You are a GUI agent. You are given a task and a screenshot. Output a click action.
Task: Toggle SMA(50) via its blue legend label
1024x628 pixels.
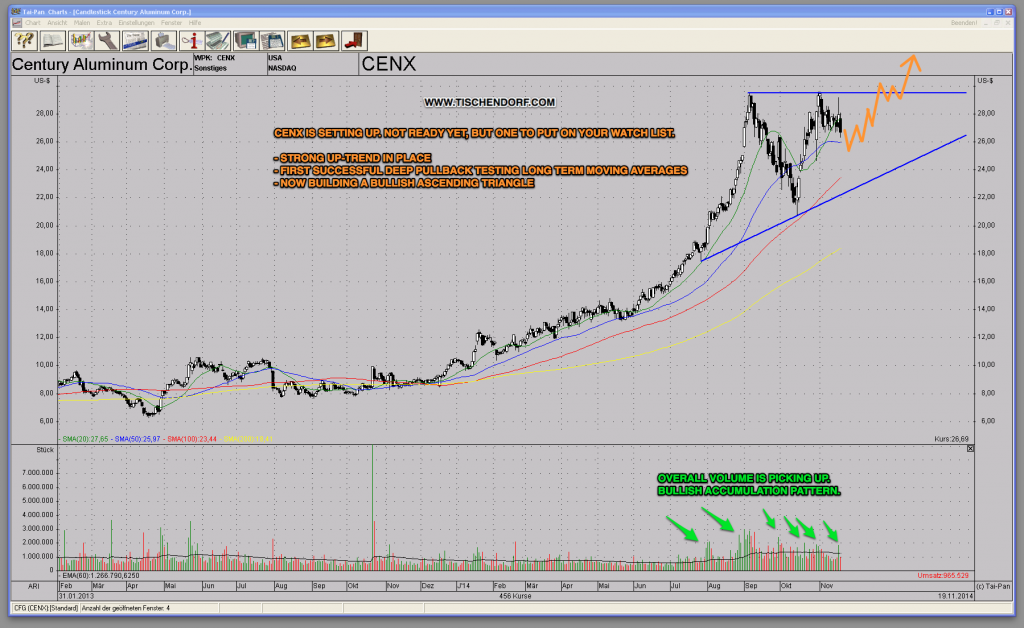(136, 438)
